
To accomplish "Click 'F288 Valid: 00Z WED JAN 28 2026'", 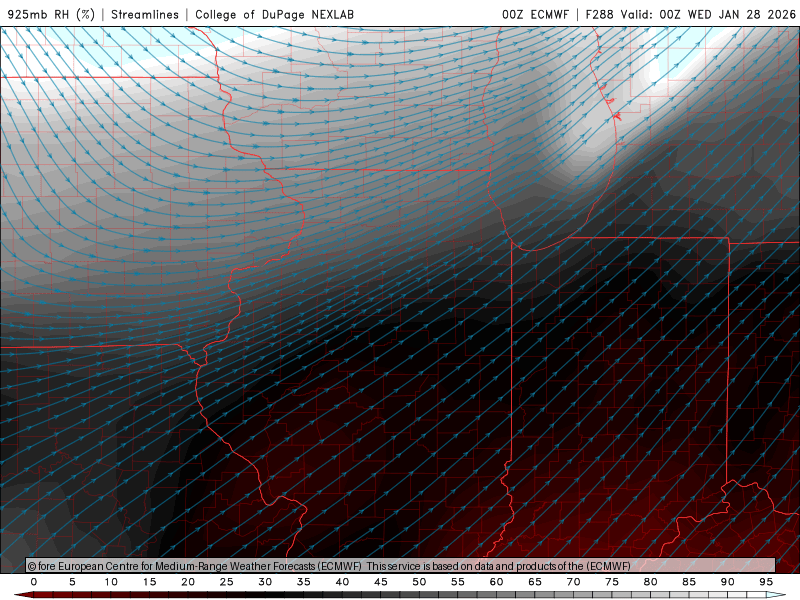I will pyautogui.click(x=691, y=14).
